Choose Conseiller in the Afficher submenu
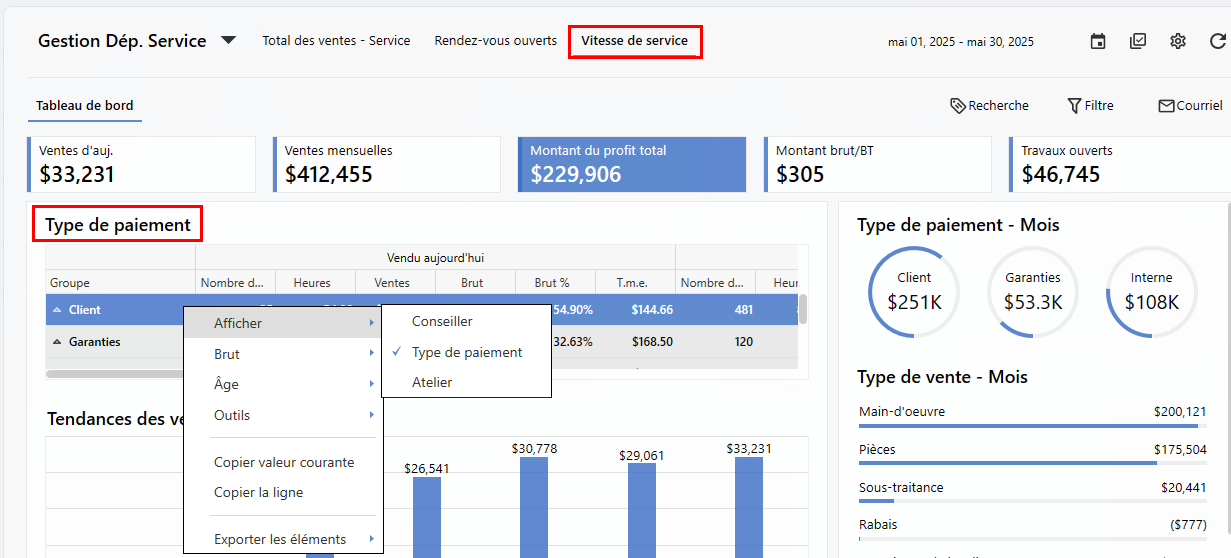1231x558 pixels. tap(442, 321)
